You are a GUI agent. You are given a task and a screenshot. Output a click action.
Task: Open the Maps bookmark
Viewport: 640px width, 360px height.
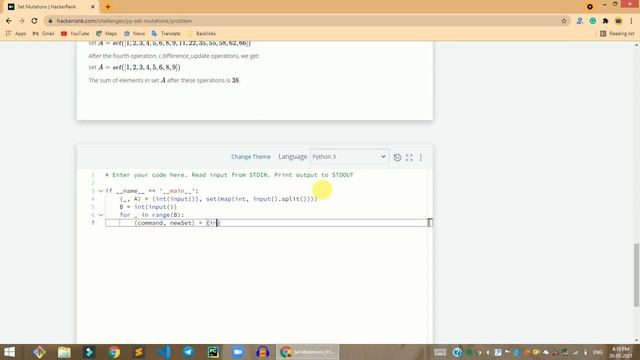pyautogui.click(x=107, y=33)
